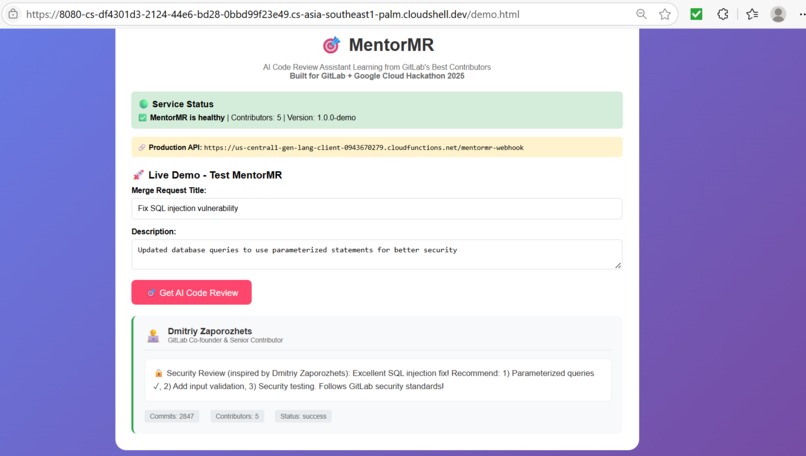This screenshot has height=456, width=806.
Task: Click AI Code Review Assistant tagline text
Action: [377, 67]
